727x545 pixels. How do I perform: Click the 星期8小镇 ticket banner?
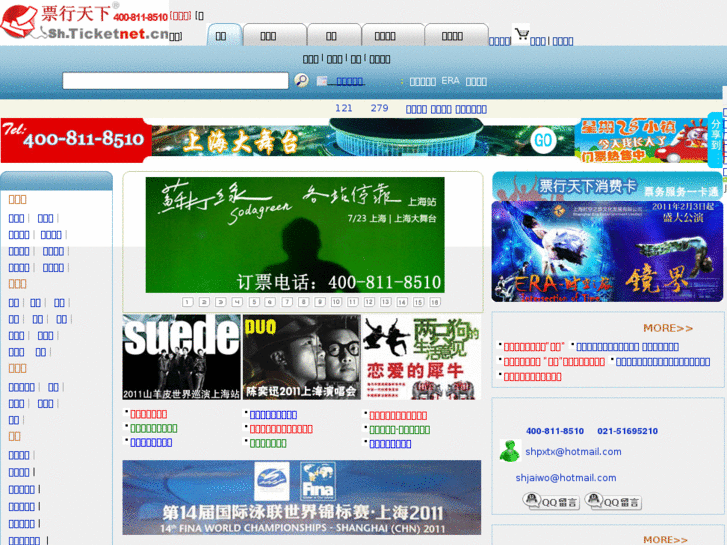point(641,141)
